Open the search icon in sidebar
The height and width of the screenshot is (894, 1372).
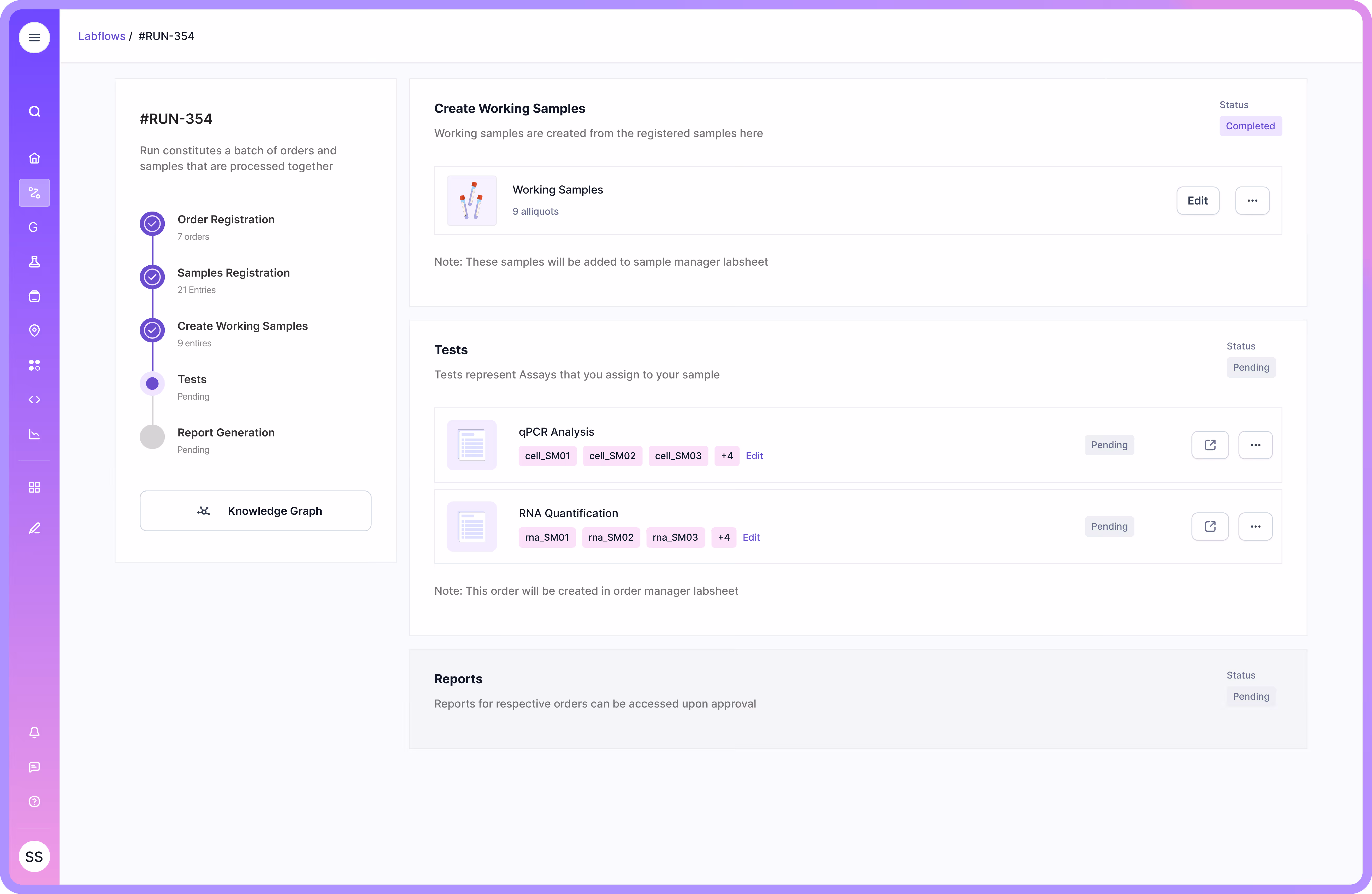tap(34, 111)
